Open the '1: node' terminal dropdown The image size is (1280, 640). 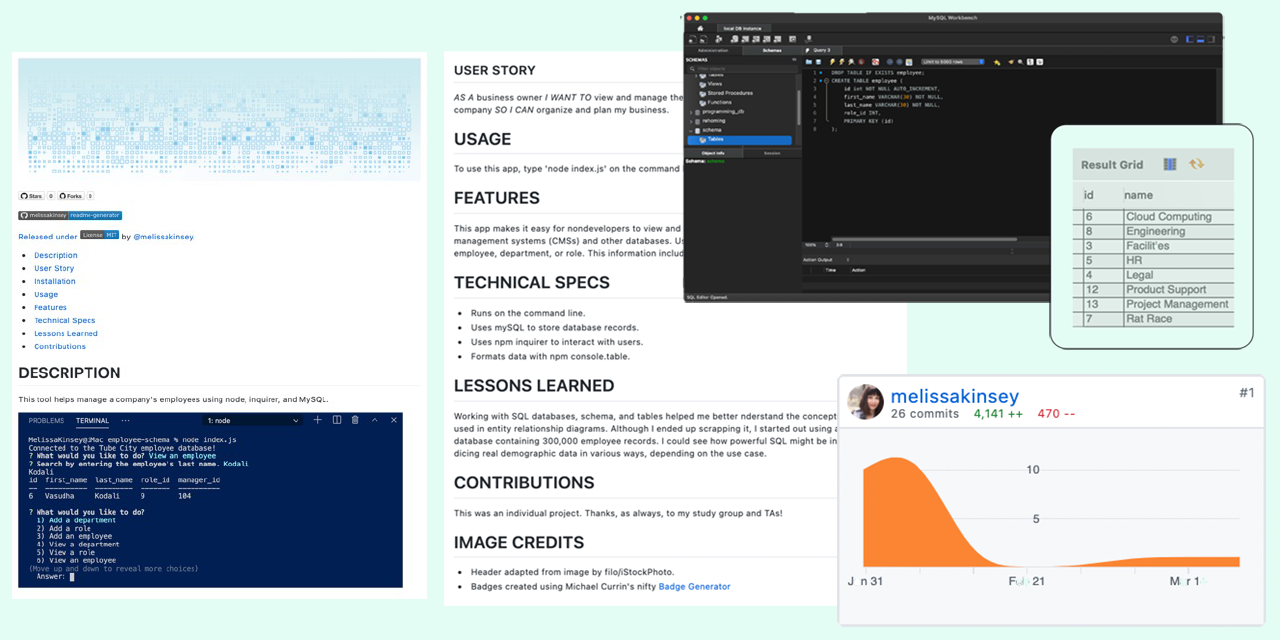[x=252, y=421]
